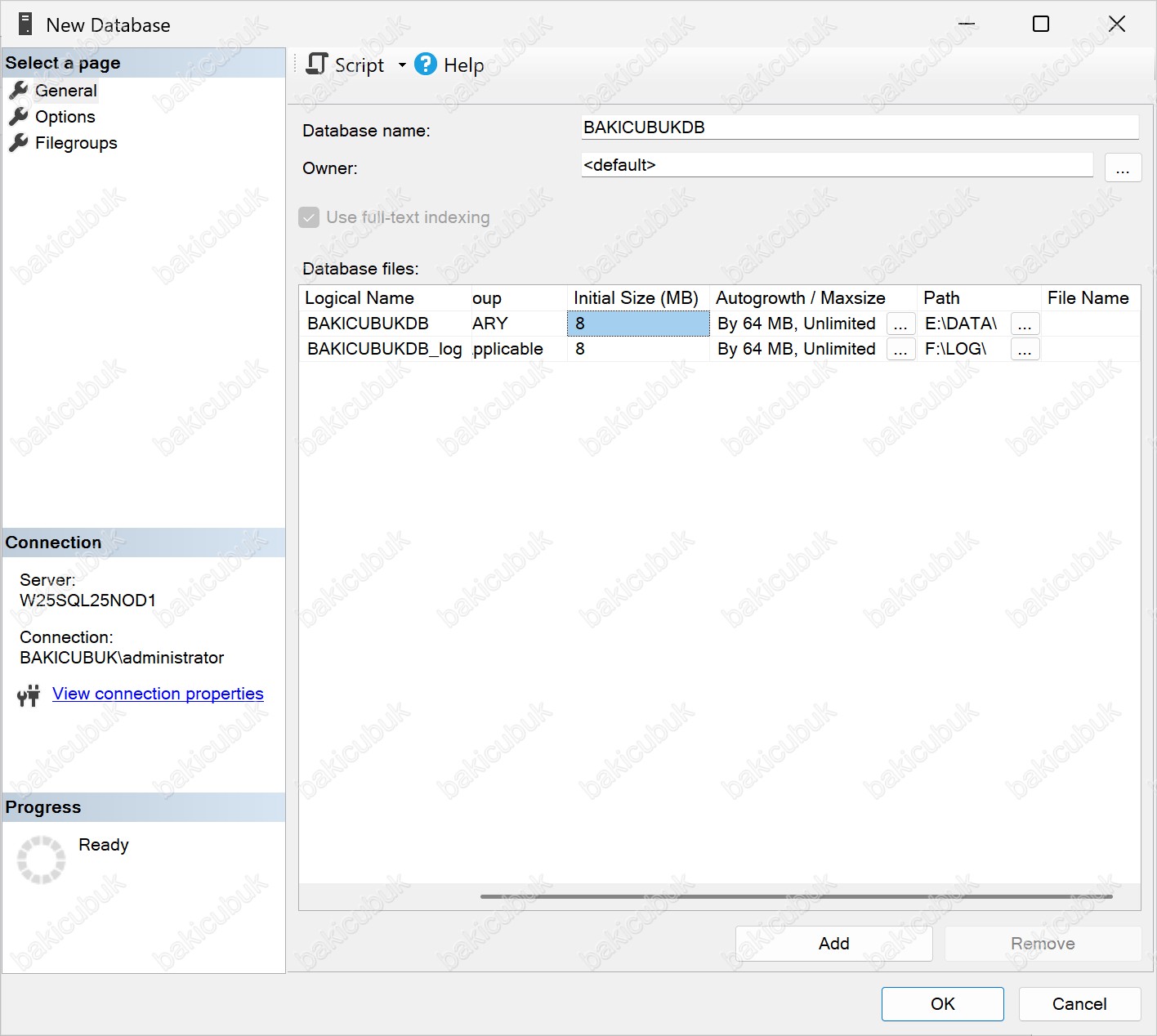Viewport: 1157px width, 1036px height.
Task: Expand the Script dropdown arrow
Action: (x=402, y=65)
